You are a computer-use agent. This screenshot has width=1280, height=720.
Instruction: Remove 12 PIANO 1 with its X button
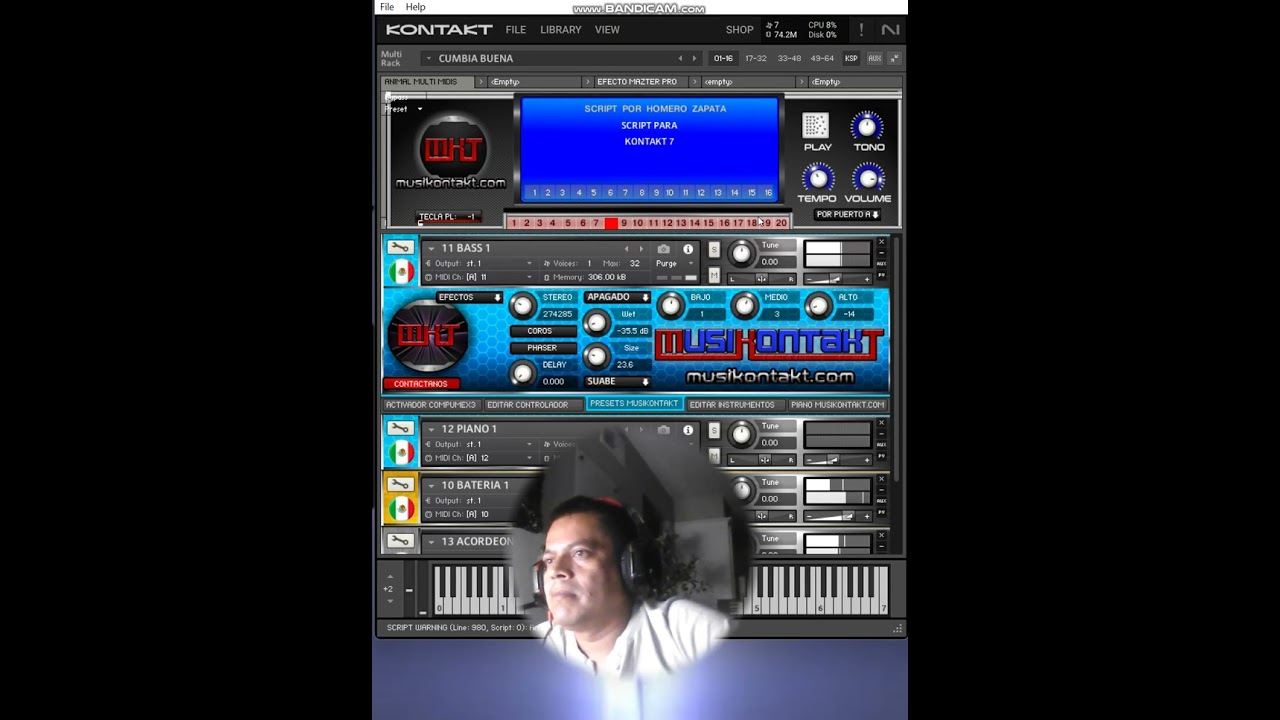[x=881, y=423]
